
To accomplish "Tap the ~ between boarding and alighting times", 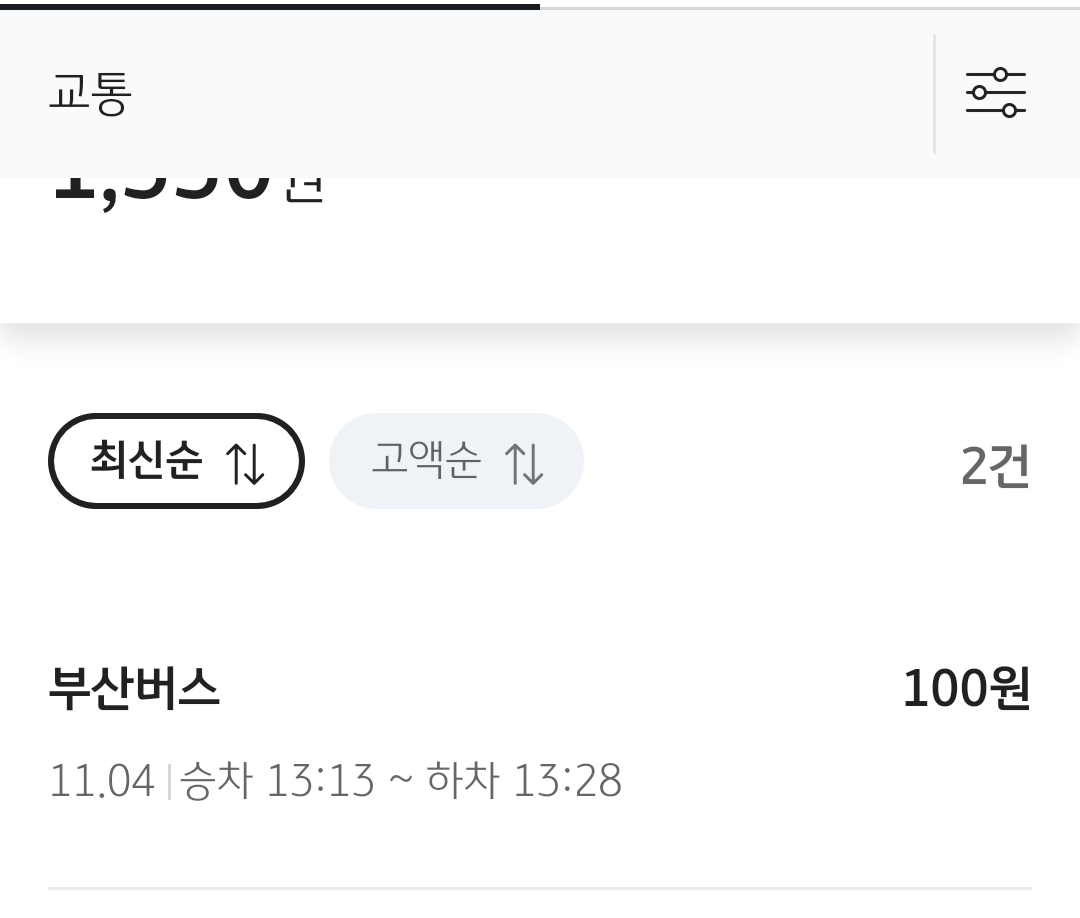I will pos(400,780).
